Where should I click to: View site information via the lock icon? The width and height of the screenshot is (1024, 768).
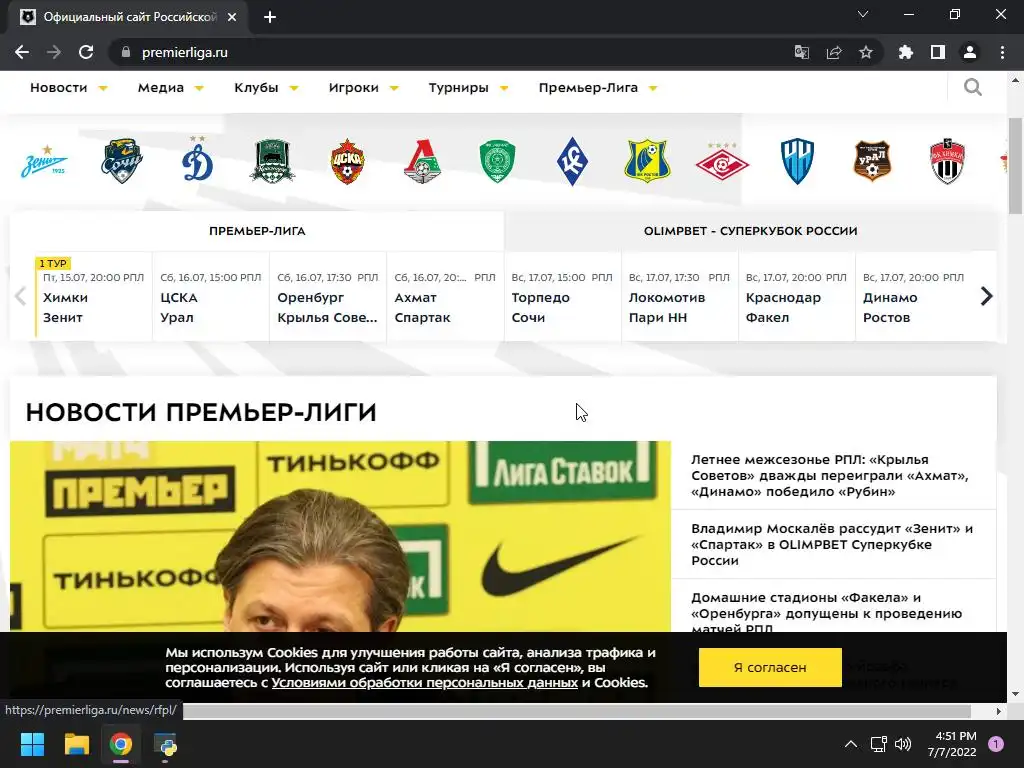(126, 52)
